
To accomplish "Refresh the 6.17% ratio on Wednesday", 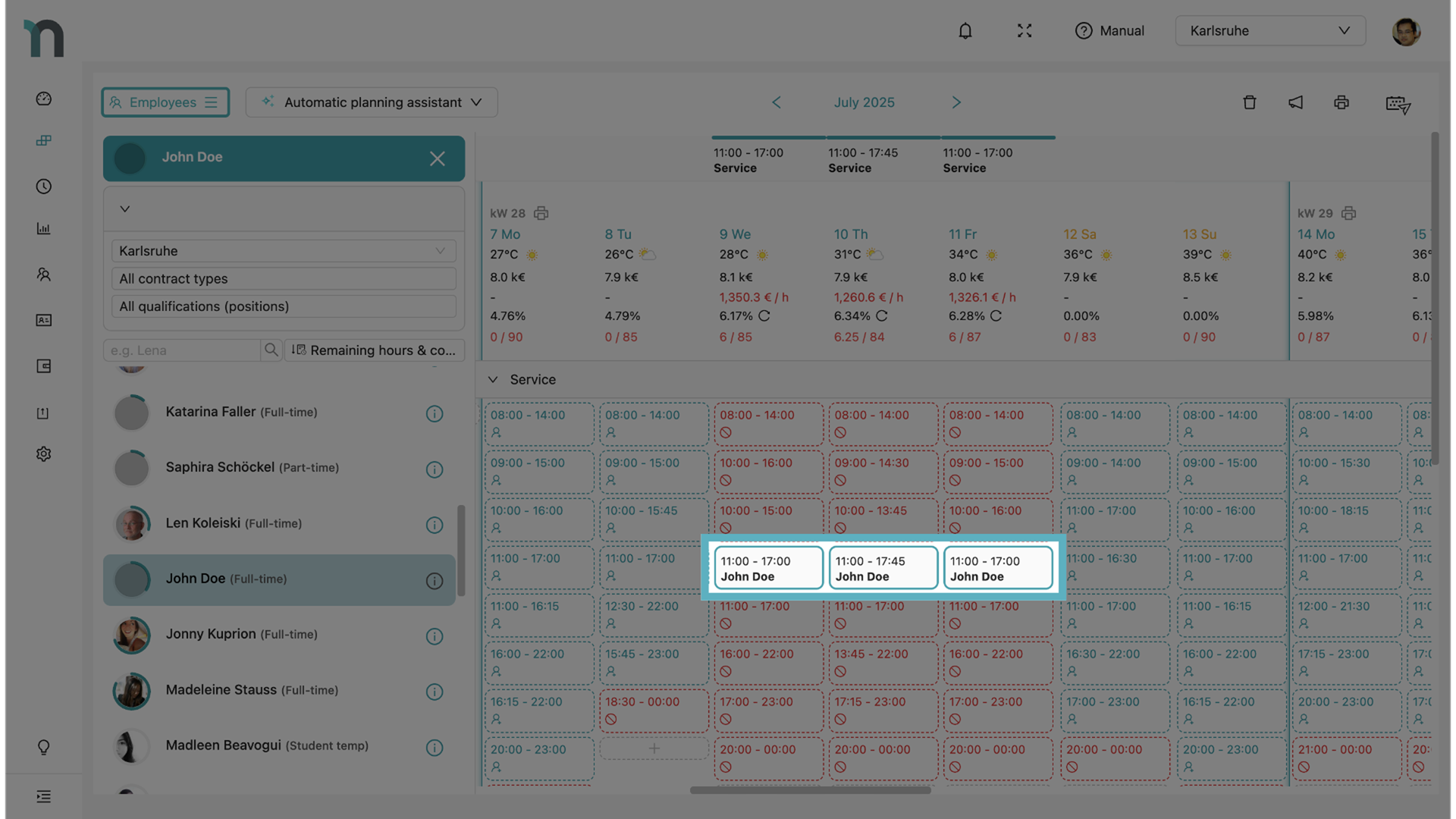I will (764, 315).
